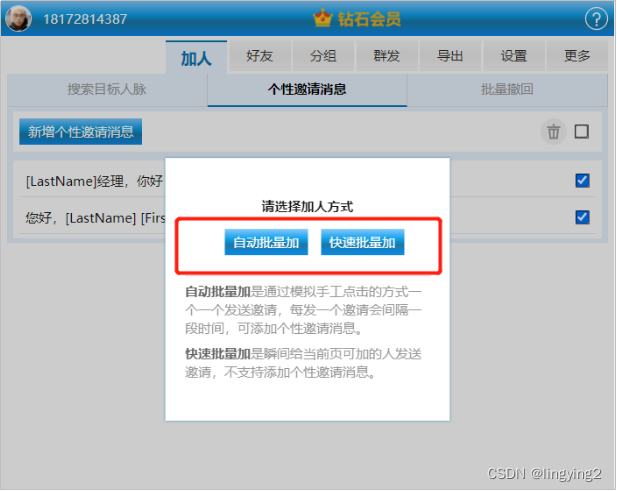
Task: Click the phone number 18172814387
Action: coord(85,19)
